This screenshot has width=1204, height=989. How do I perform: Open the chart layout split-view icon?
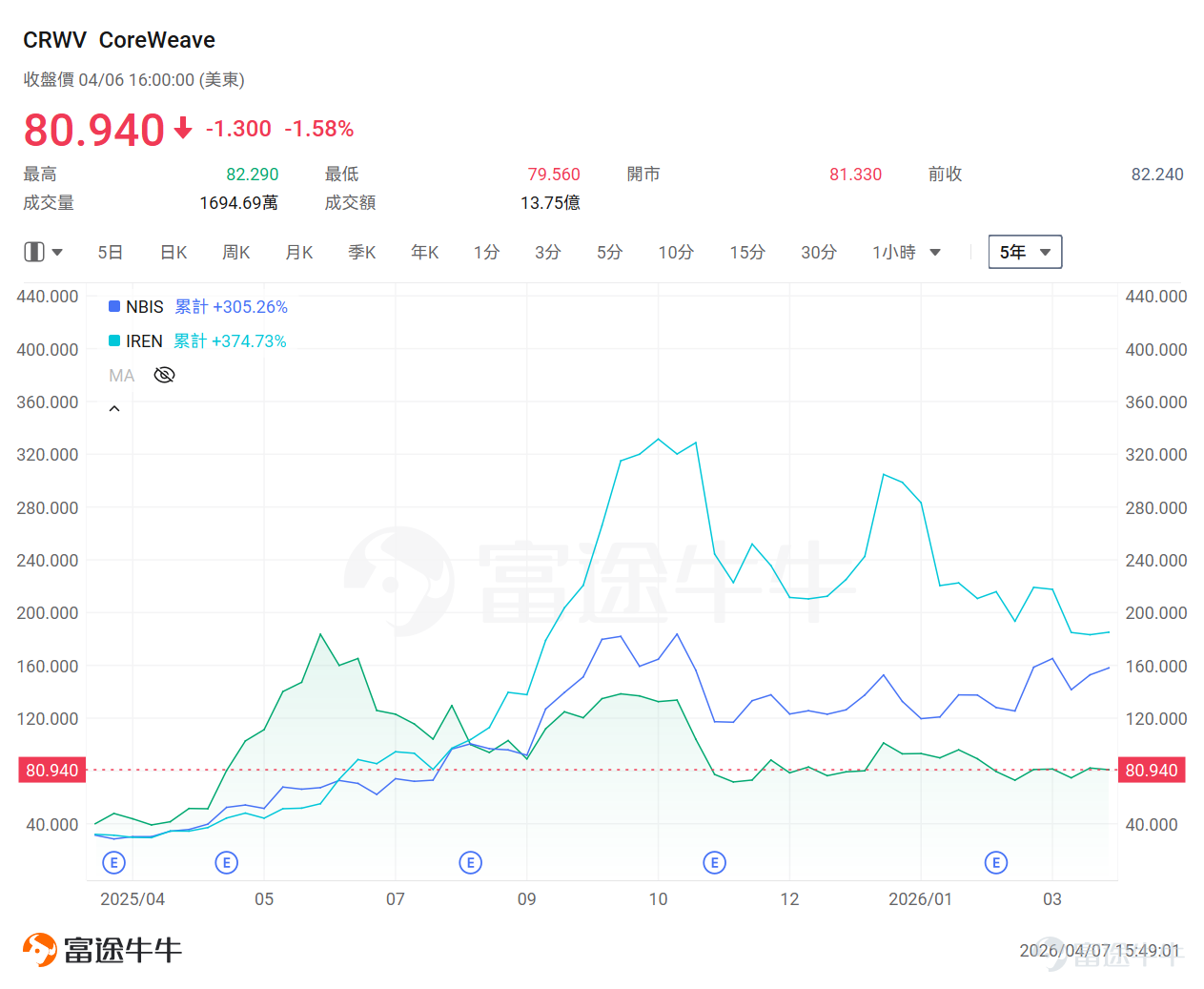click(x=34, y=252)
